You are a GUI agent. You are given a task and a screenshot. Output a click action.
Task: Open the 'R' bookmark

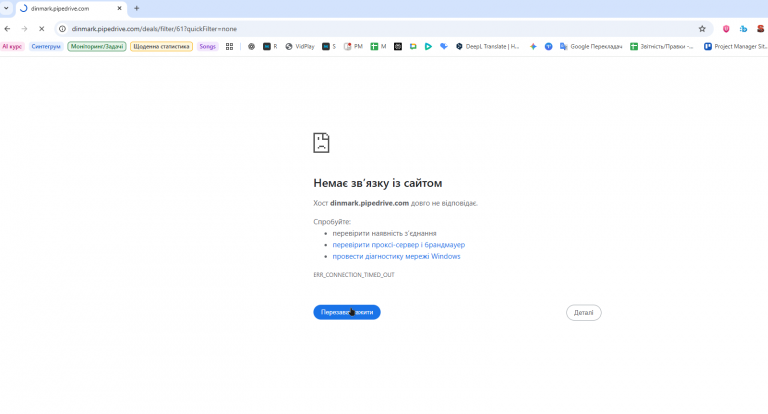[x=270, y=47]
